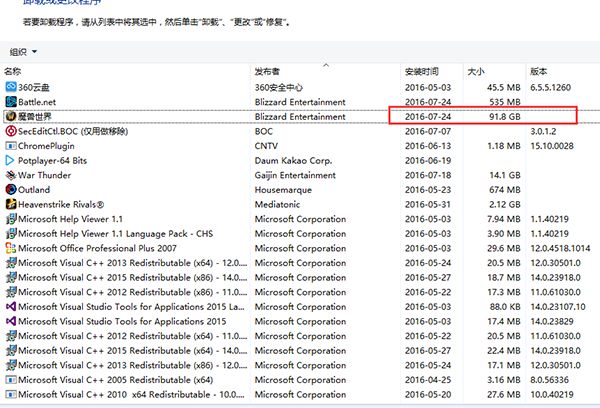Click publisher Gaijin Entertainment
Screen dimensions: 600x408
295,175
